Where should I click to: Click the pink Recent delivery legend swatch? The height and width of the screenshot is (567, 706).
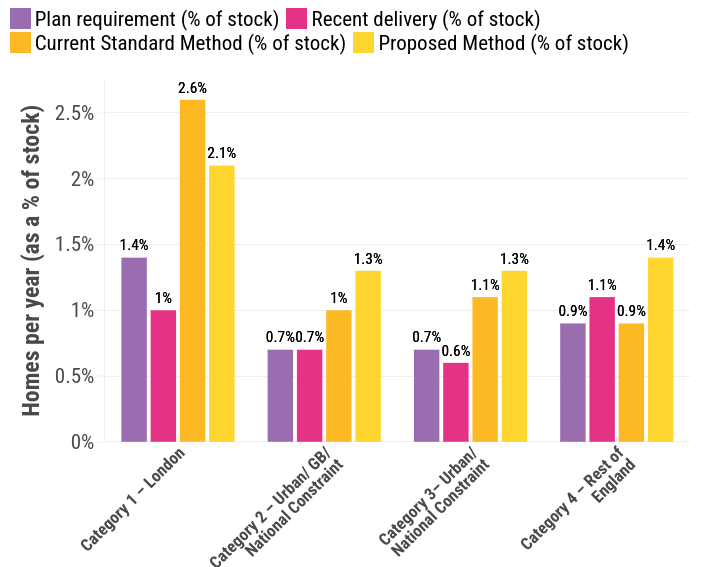pos(297,18)
